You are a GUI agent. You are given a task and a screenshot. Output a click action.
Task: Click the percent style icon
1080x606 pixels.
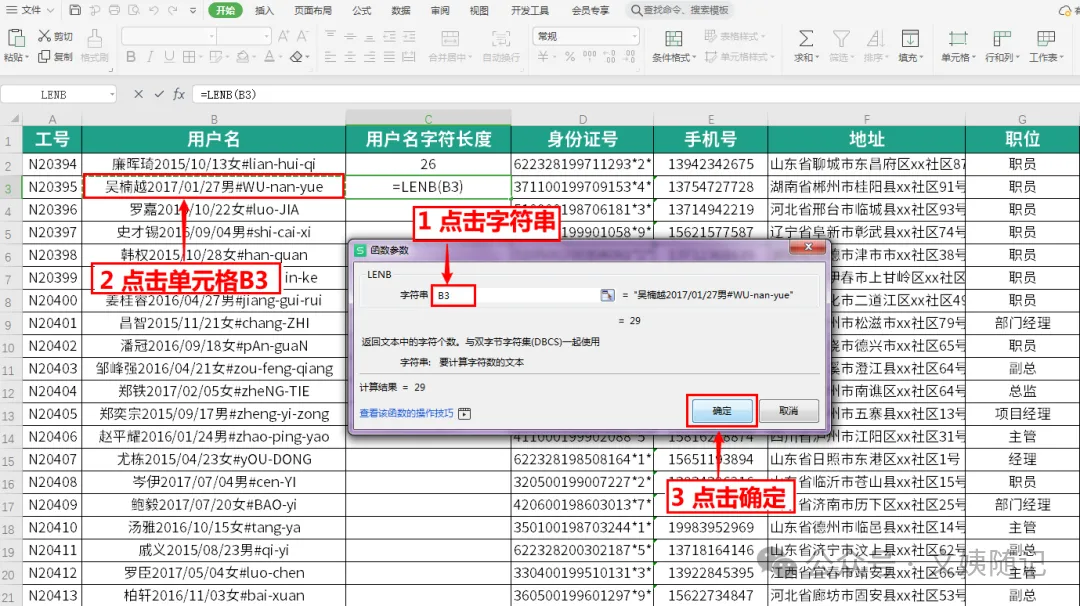point(570,57)
